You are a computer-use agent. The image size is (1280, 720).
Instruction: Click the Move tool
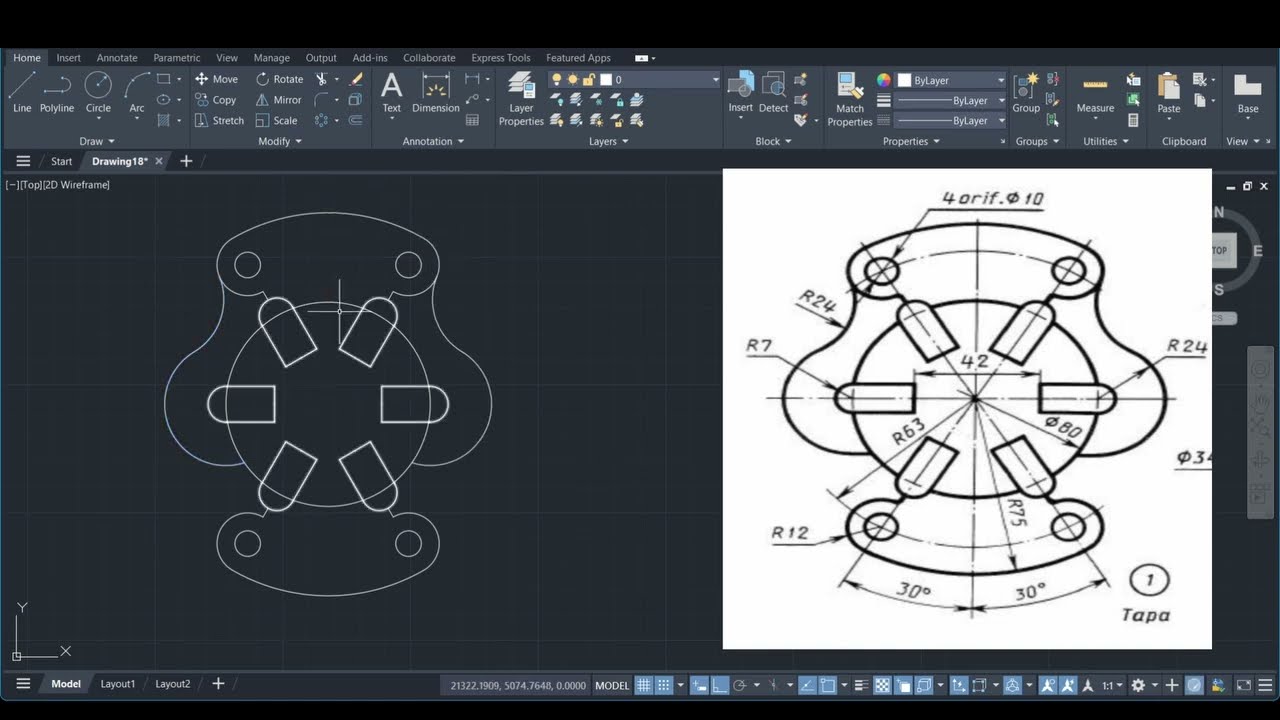coord(216,79)
